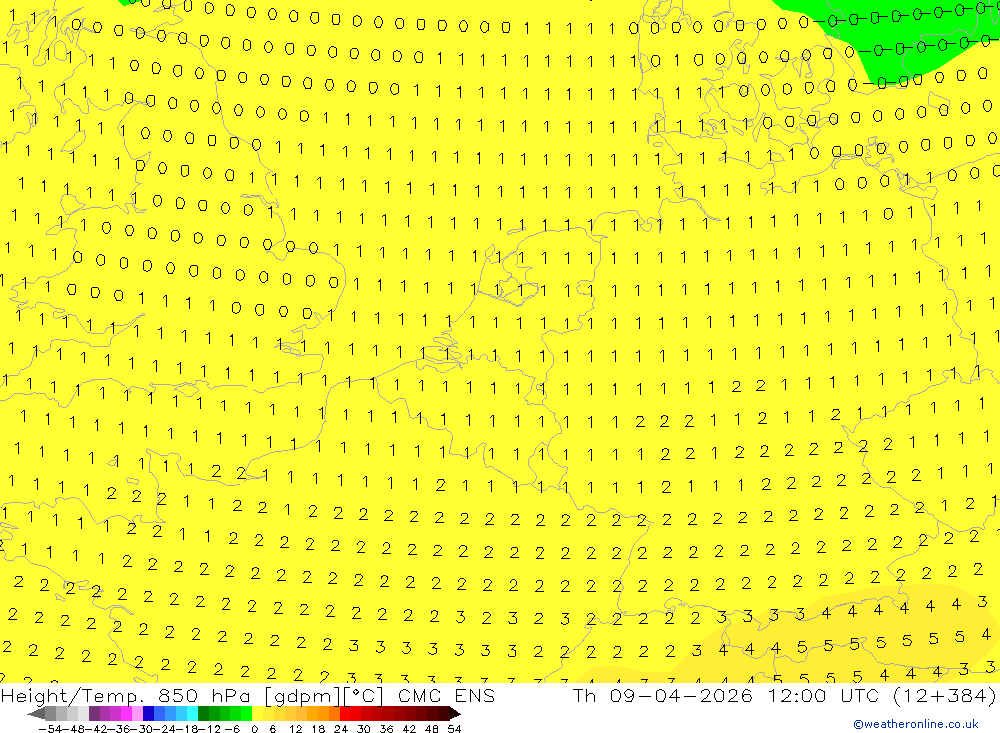Click the '(12+384)' forecast hour label
This screenshot has width=1000, height=733.
pyautogui.click(x=945, y=695)
